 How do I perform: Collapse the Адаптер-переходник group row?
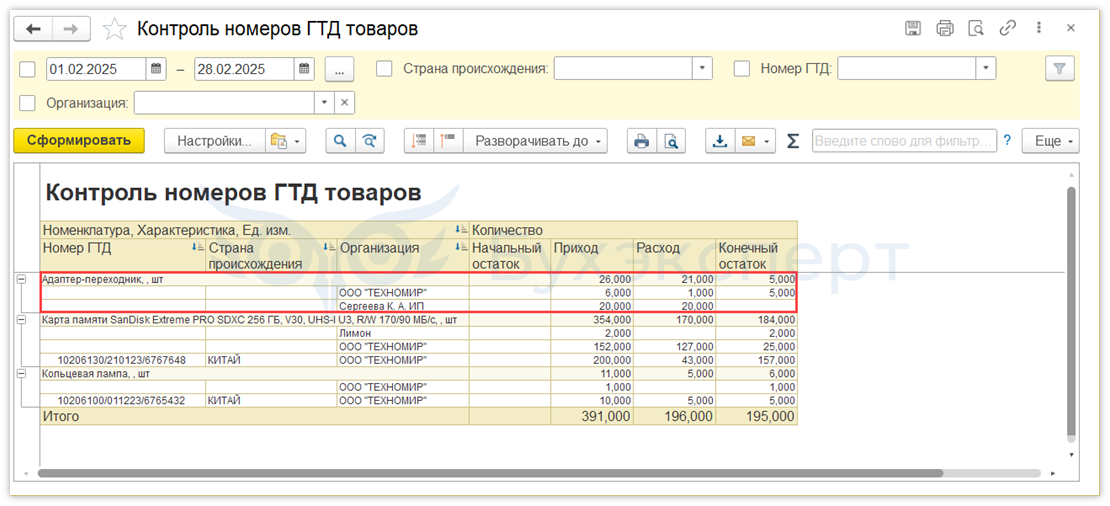coord(20,279)
